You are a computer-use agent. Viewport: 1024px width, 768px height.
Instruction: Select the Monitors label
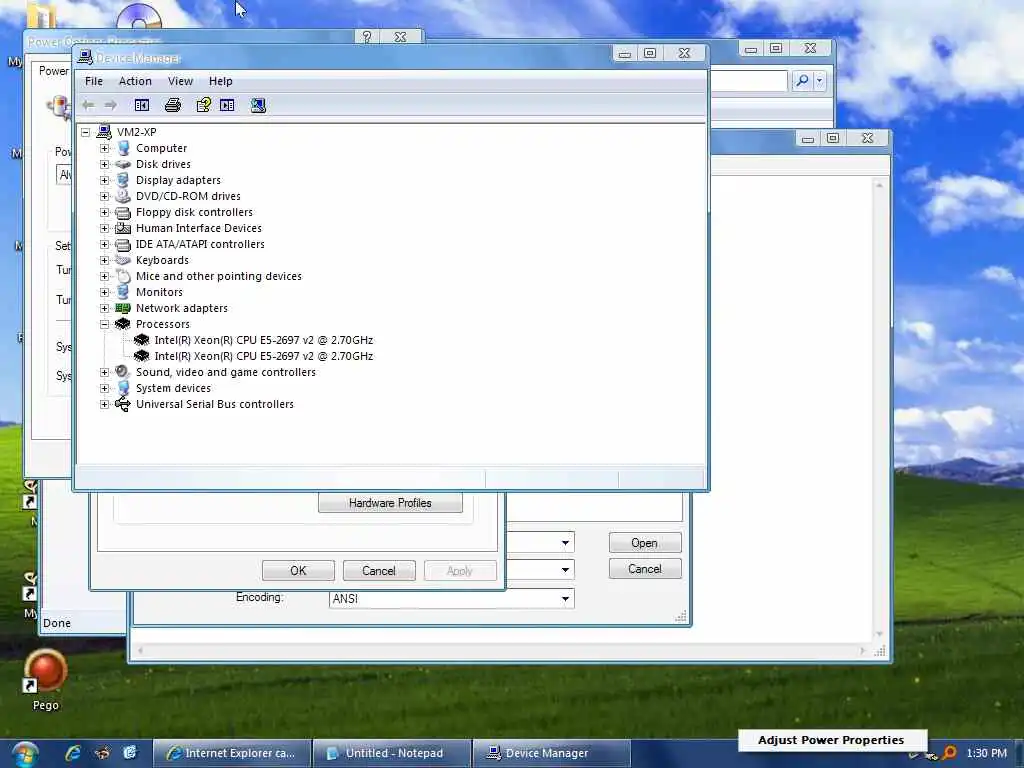[x=159, y=292]
